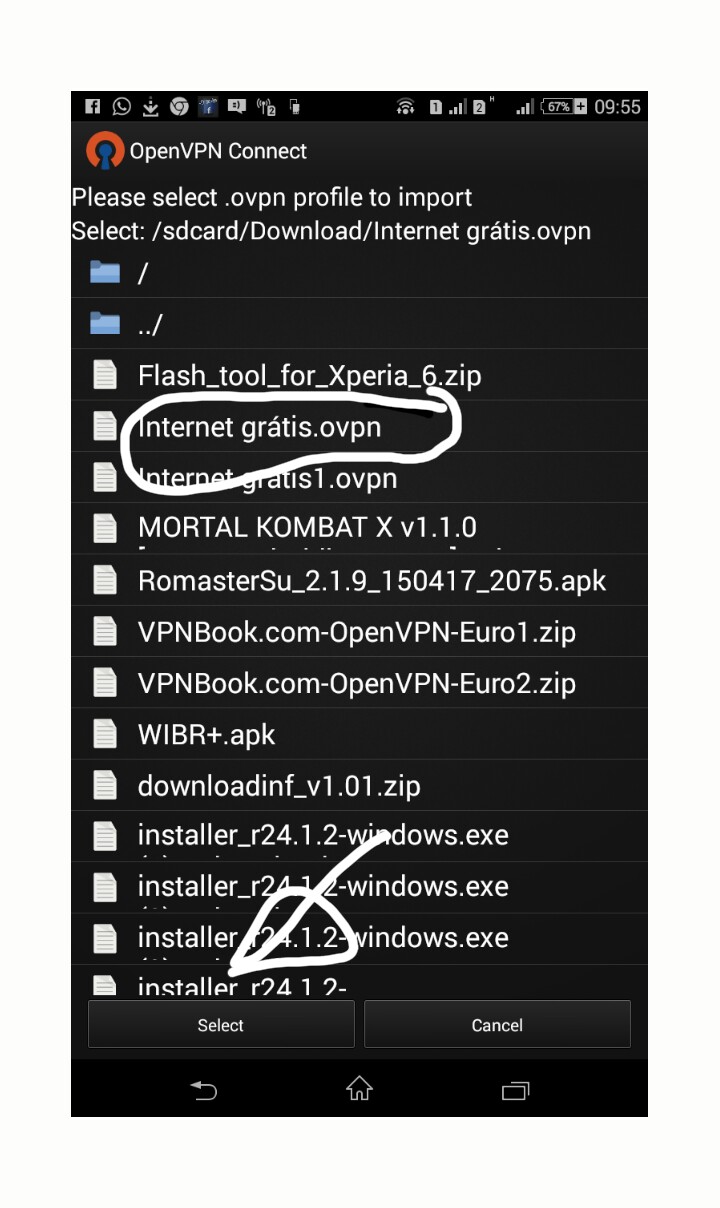Screen dimensions: 720x1208
Task: Select RomasterSu_2.1.9_150417_2075.apk file
Action: (359, 580)
